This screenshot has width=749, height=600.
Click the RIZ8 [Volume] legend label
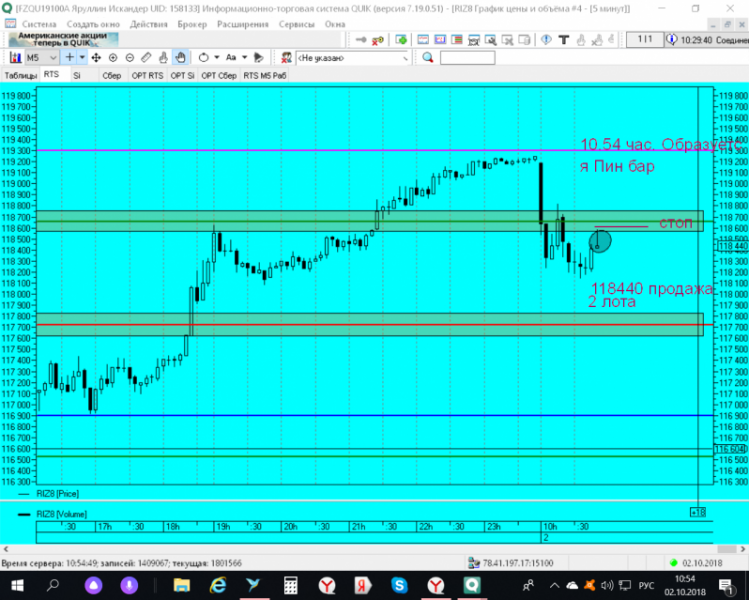pyautogui.click(x=61, y=514)
